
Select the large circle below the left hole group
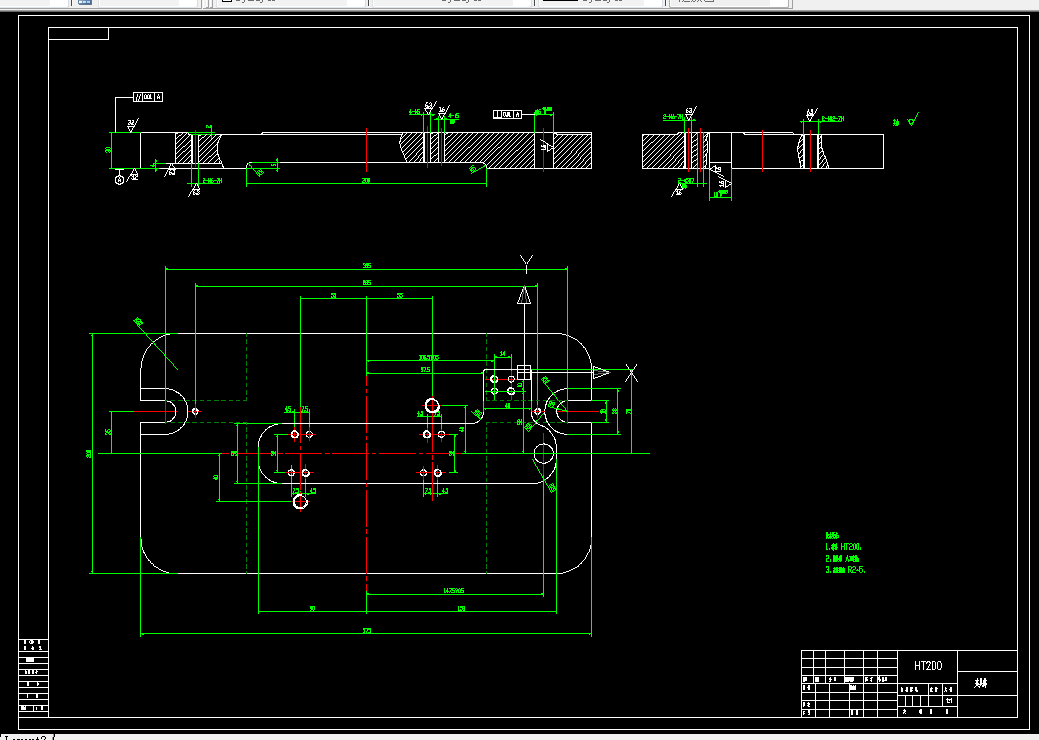coord(300,502)
